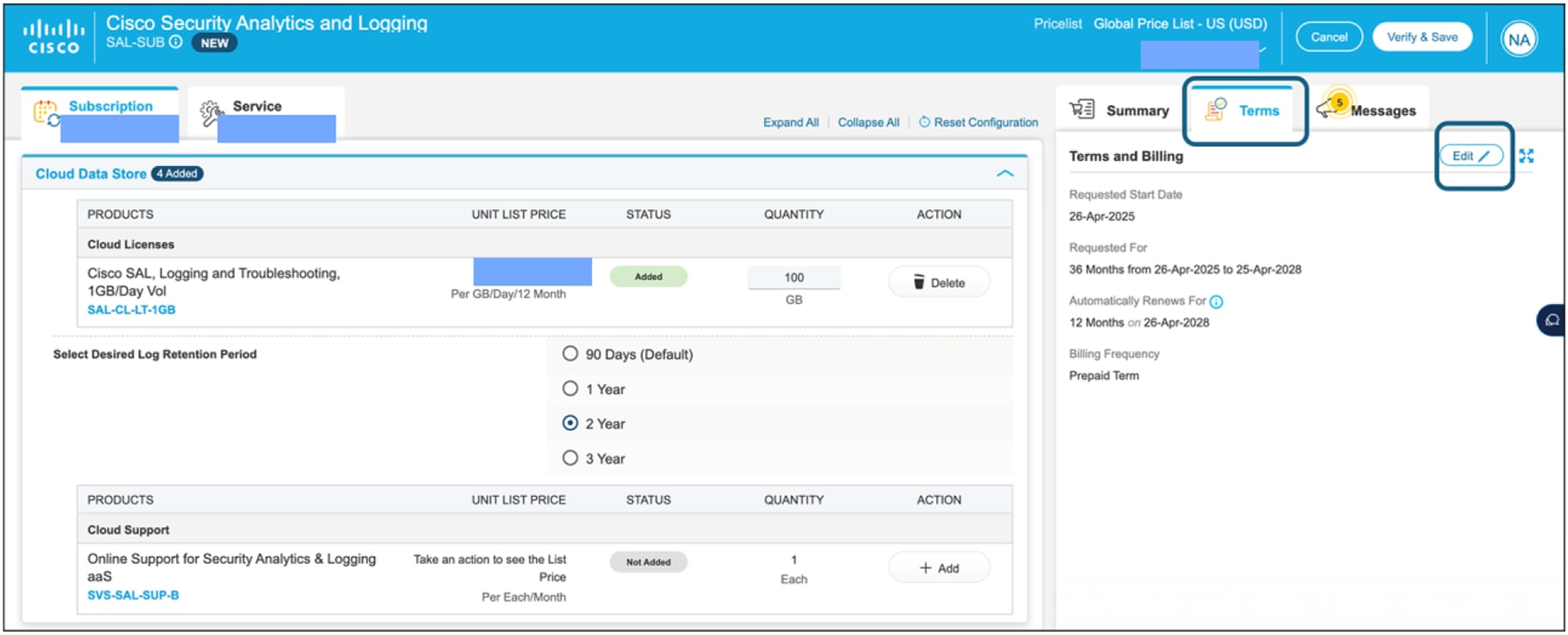Choose the 3 Year retention option
The image size is (1568, 635).
[570, 458]
